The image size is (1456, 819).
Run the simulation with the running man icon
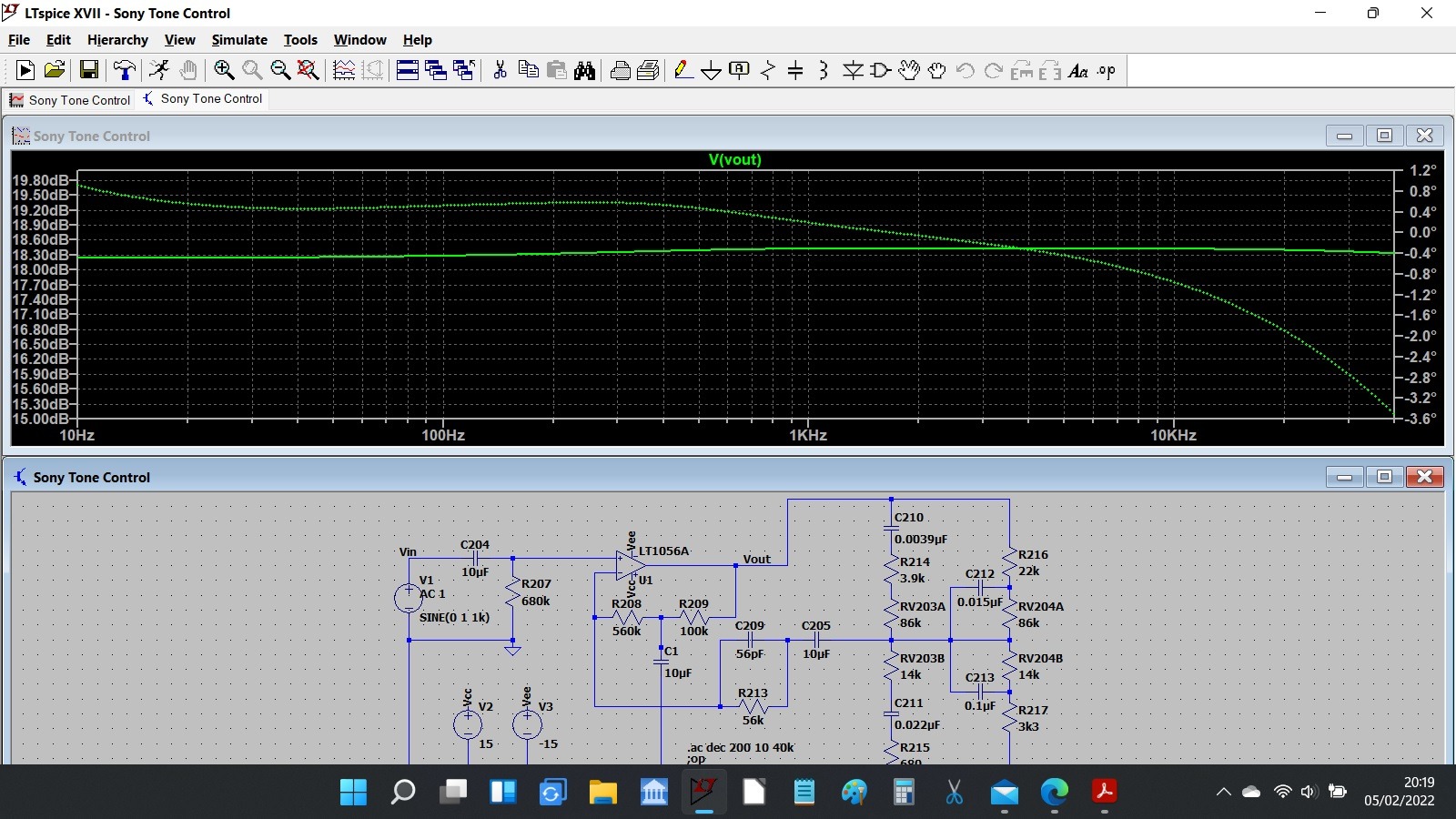click(160, 70)
